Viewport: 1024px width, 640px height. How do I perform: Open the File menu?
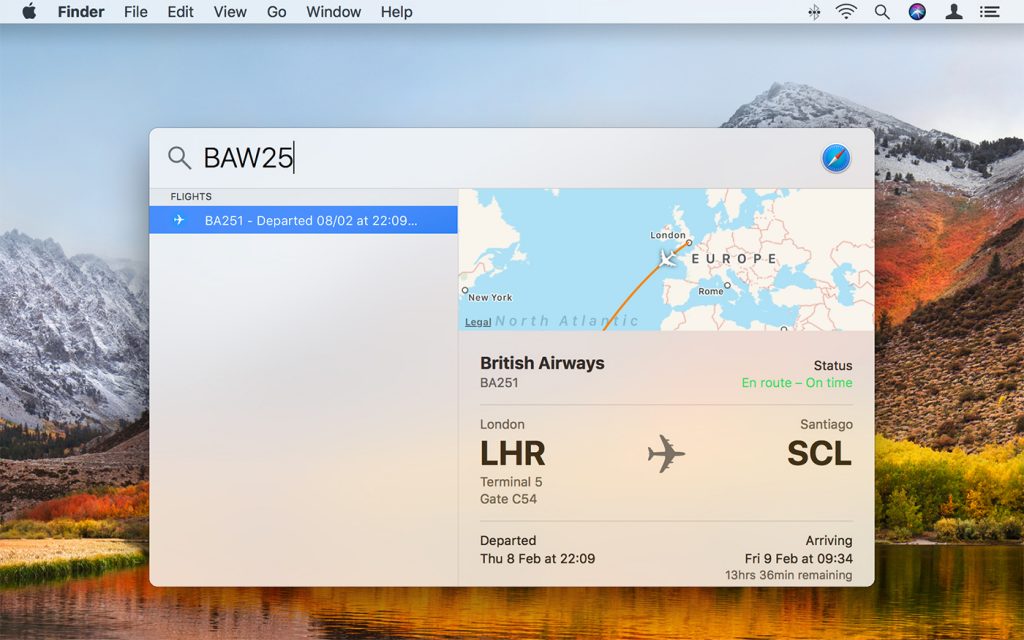click(x=136, y=12)
